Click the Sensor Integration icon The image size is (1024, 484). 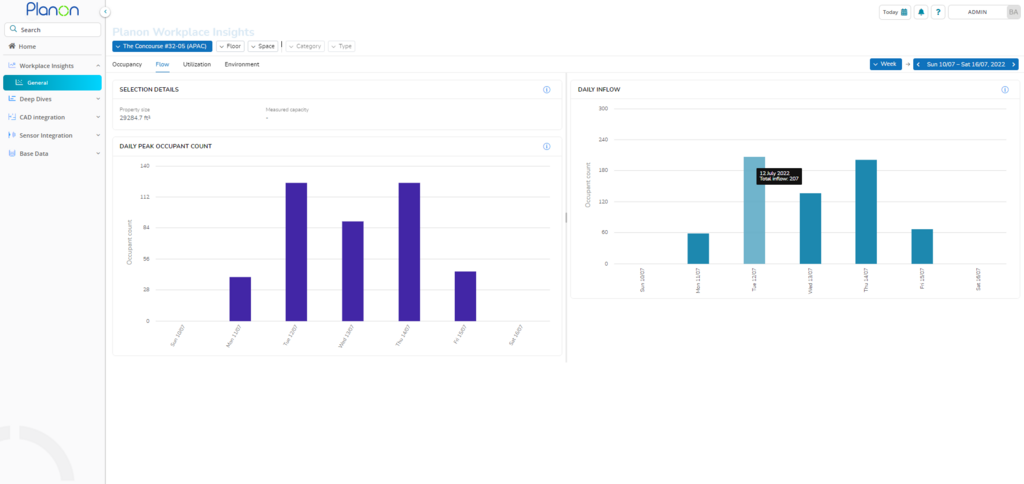pyautogui.click(x=12, y=135)
